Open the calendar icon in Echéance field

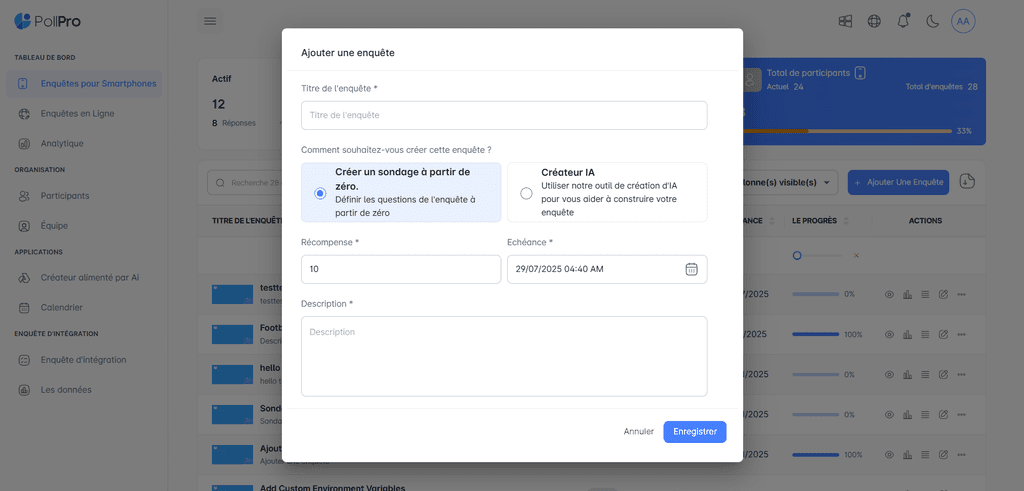click(692, 269)
